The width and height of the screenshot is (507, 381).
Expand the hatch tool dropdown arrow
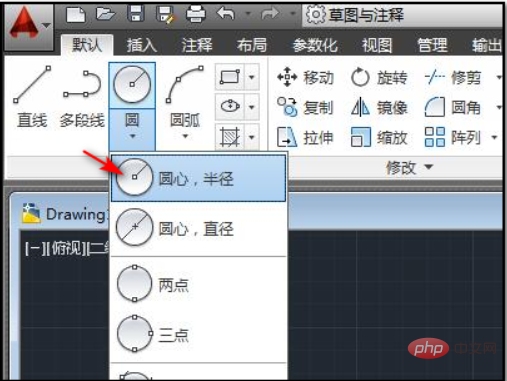[252, 136]
